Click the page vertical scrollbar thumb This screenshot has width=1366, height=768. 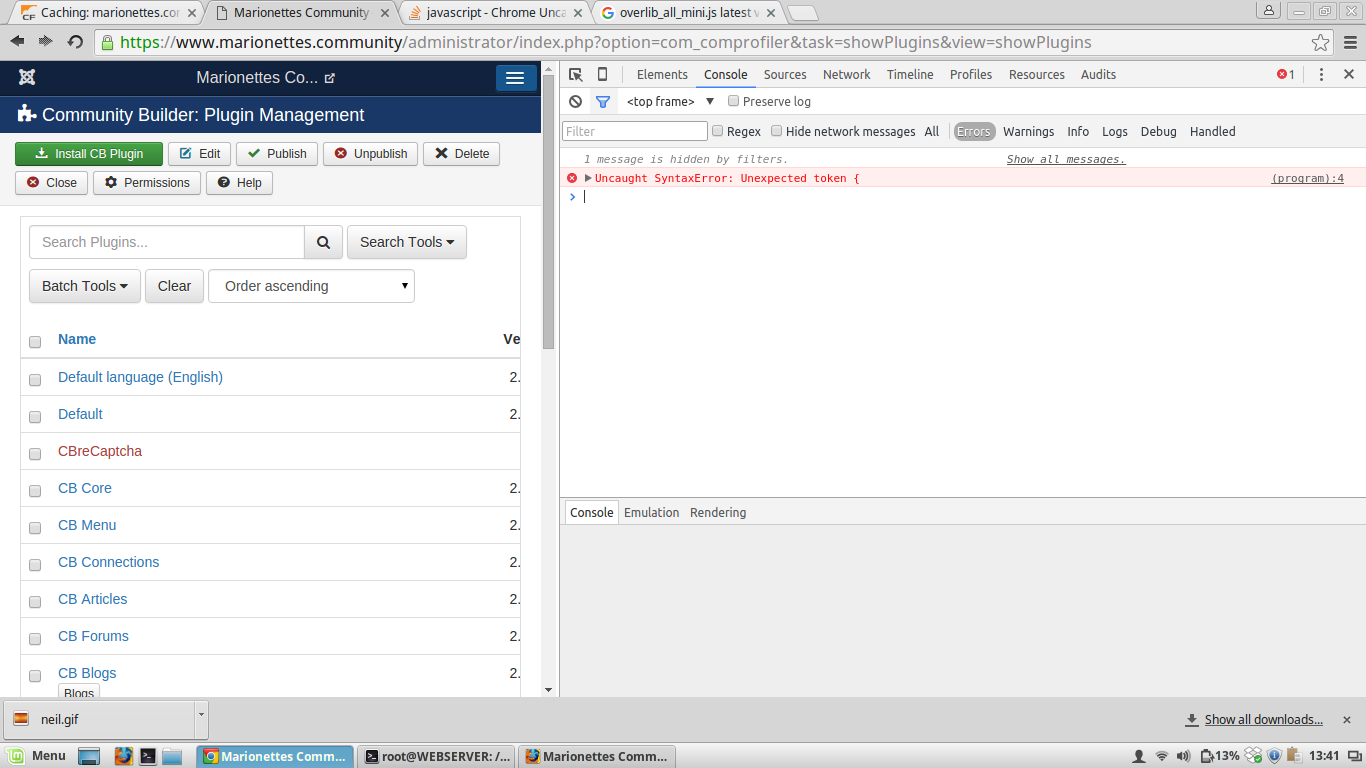548,212
